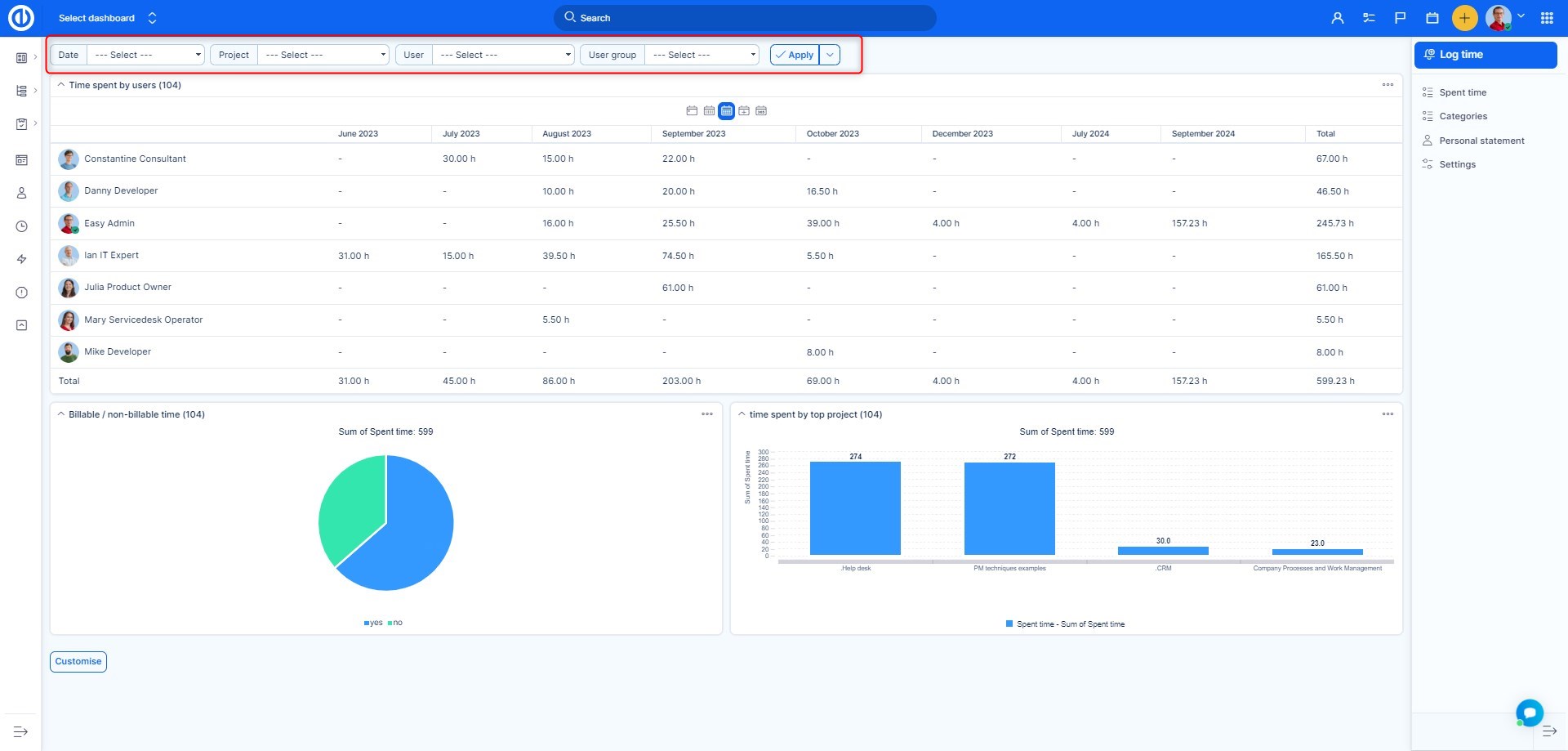Open the User group filter dropdown
The width and height of the screenshot is (1568, 751).
(702, 55)
